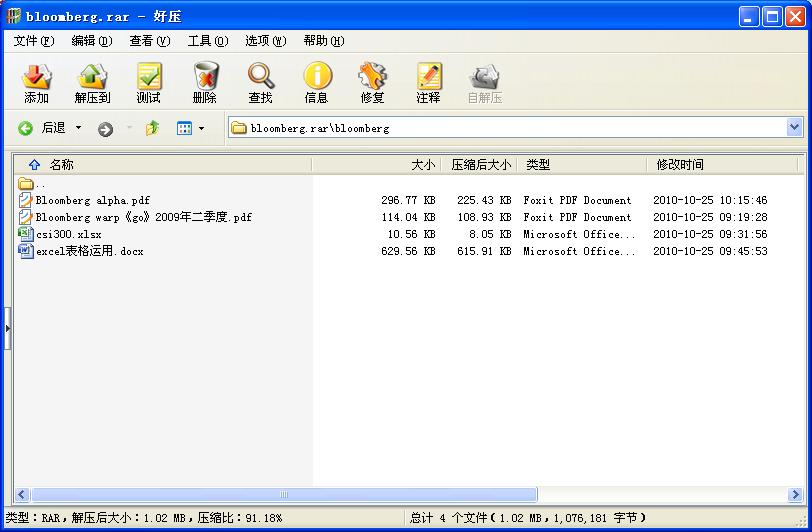Click the 好压 app icon in title bar

[x=13, y=16]
